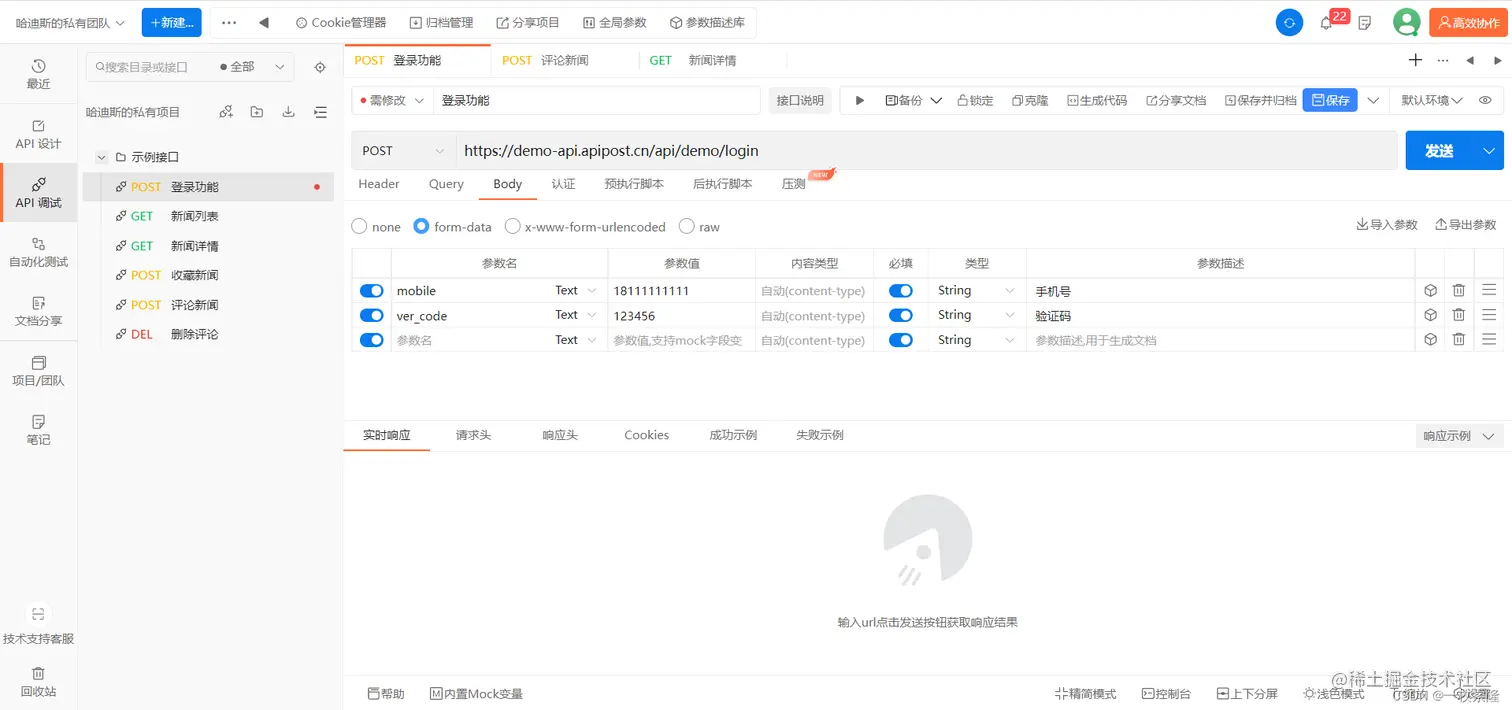Open the 文档分享 sidebar section

click(x=38, y=311)
